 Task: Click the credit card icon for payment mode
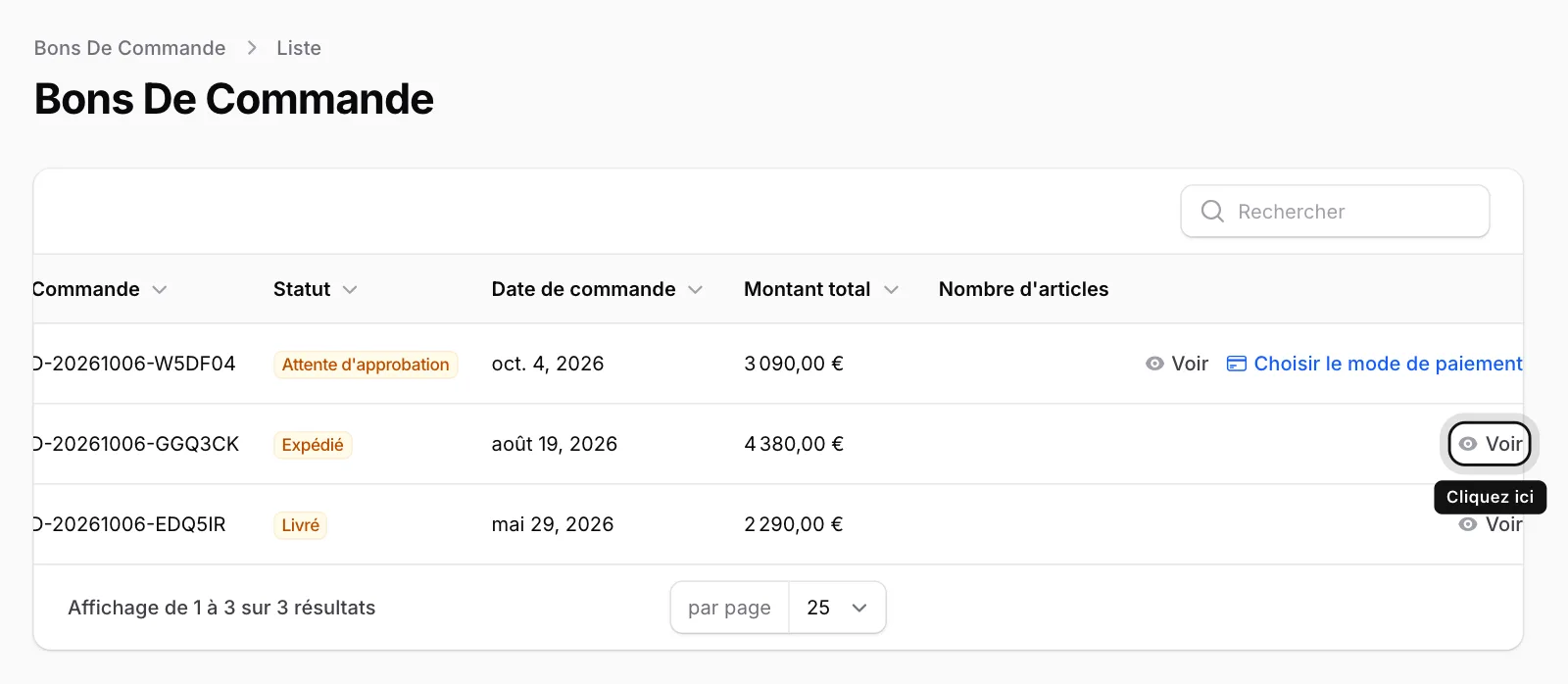[x=1237, y=364]
